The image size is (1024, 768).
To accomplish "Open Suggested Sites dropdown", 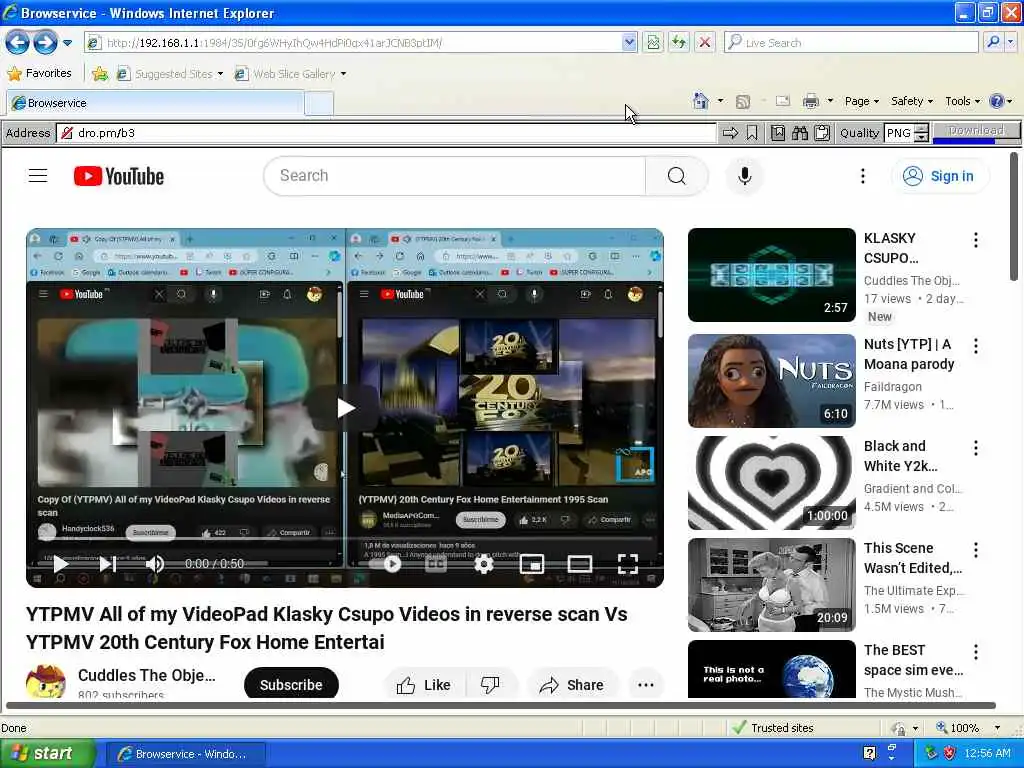I will click(x=170, y=74).
